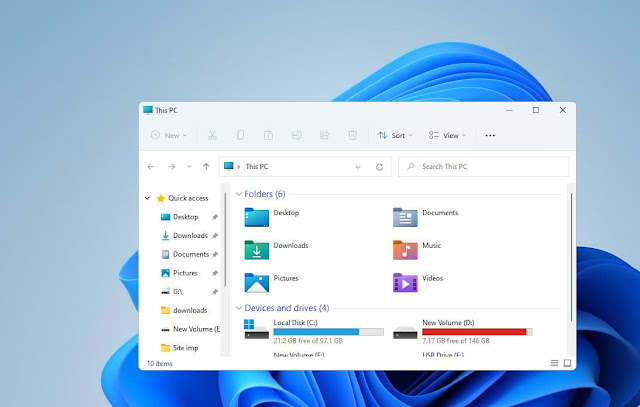The width and height of the screenshot is (640, 407).
Task: Maximize the This PC window
Action: [536, 110]
